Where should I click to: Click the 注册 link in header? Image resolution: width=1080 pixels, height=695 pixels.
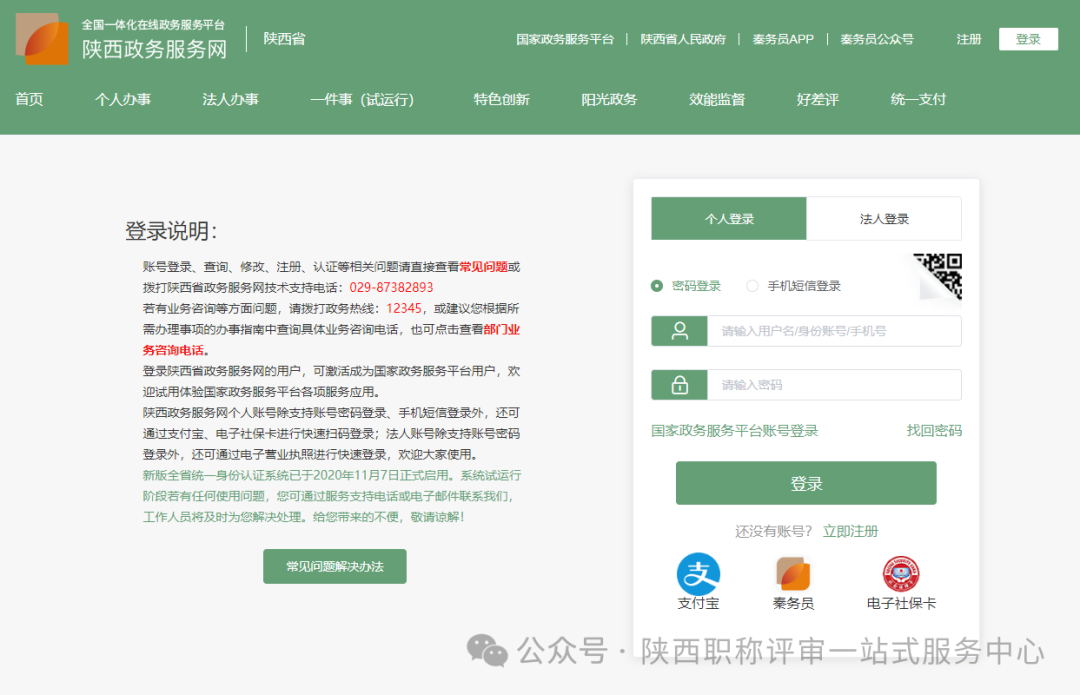[968, 39]
